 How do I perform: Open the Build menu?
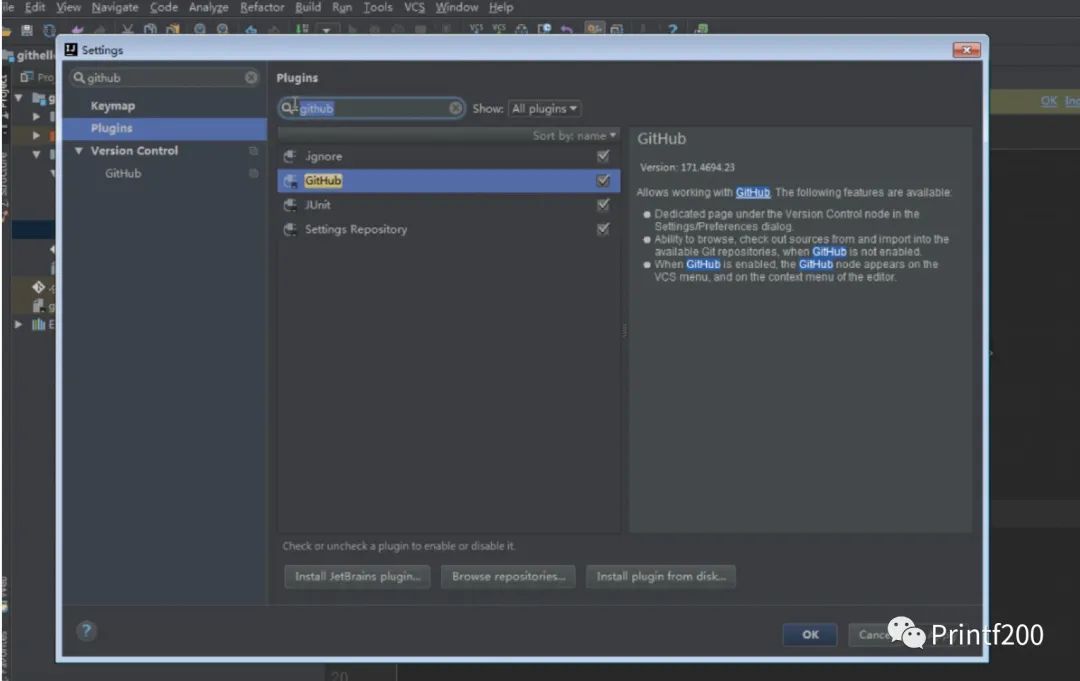point(308,8)
